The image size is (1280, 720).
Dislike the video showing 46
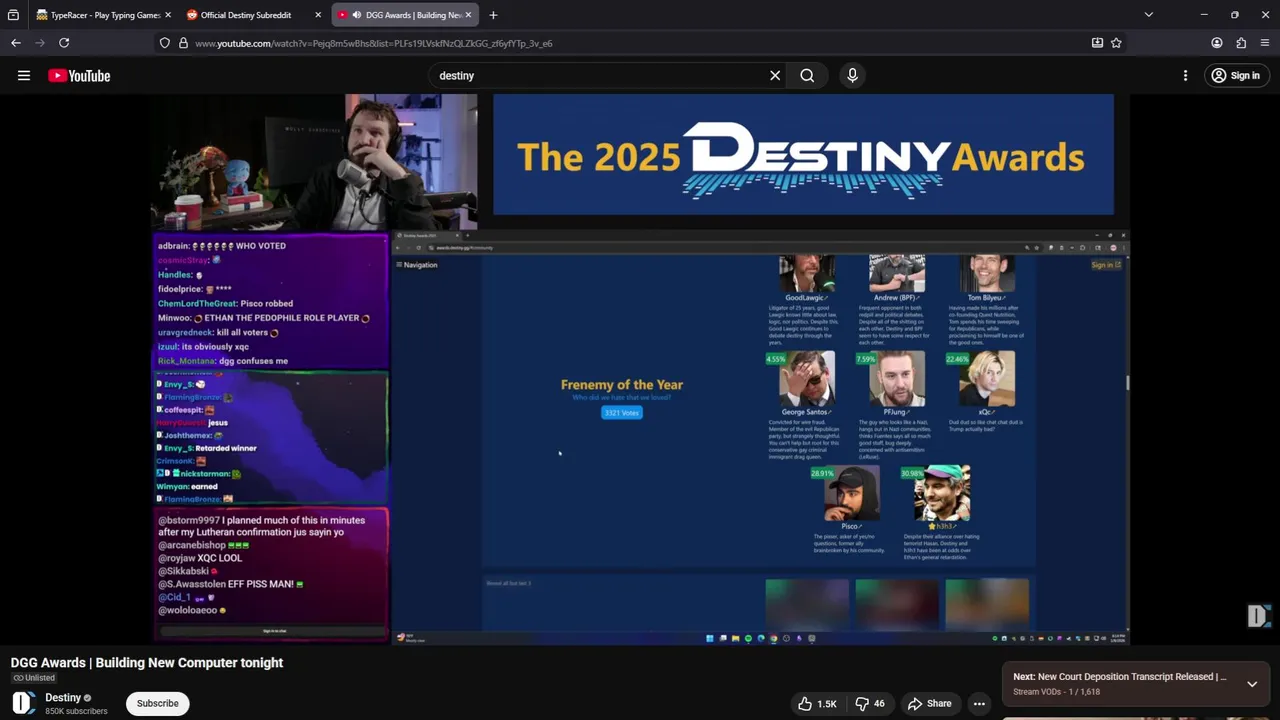click(x=870, y=704)
